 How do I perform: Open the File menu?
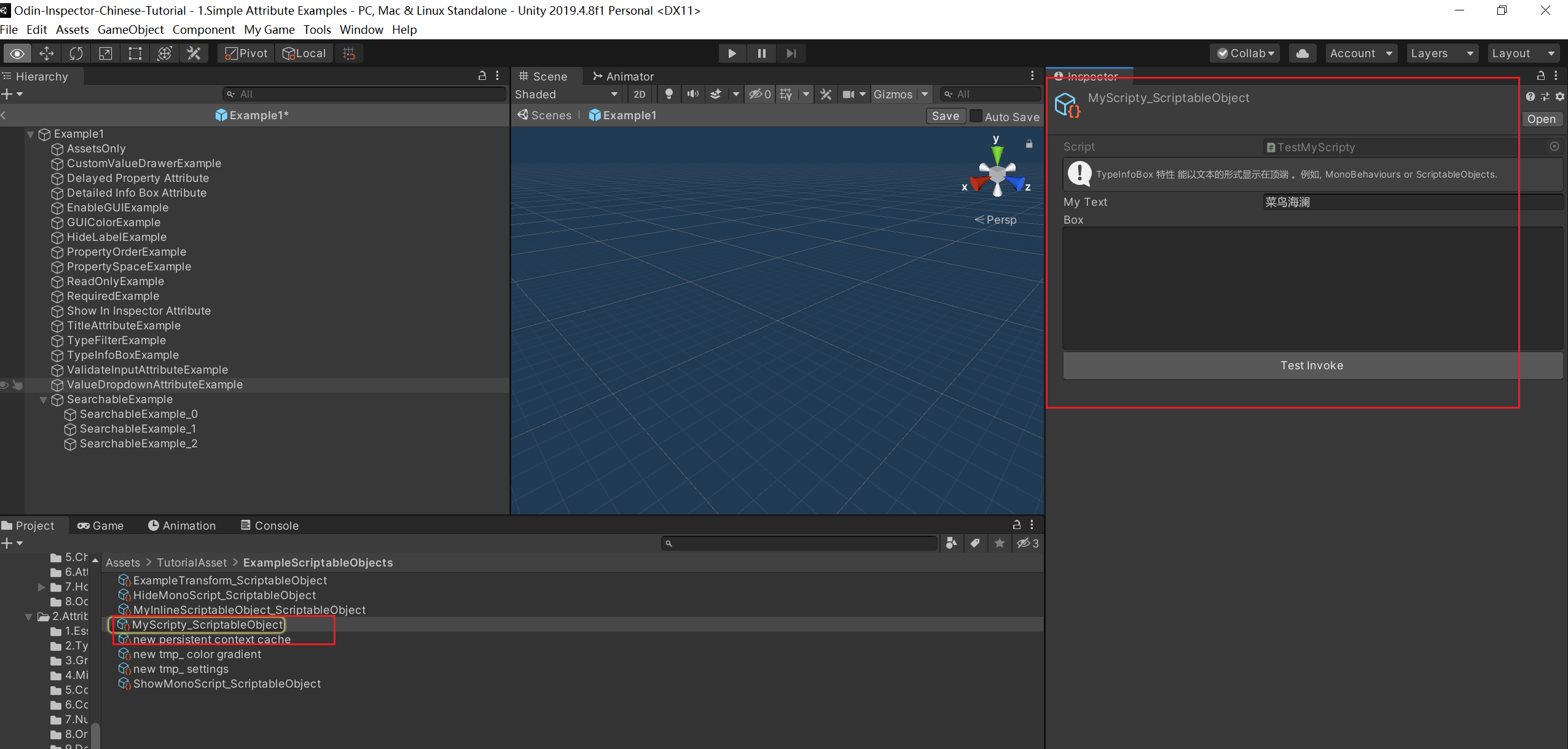click(x=9, y=29)
